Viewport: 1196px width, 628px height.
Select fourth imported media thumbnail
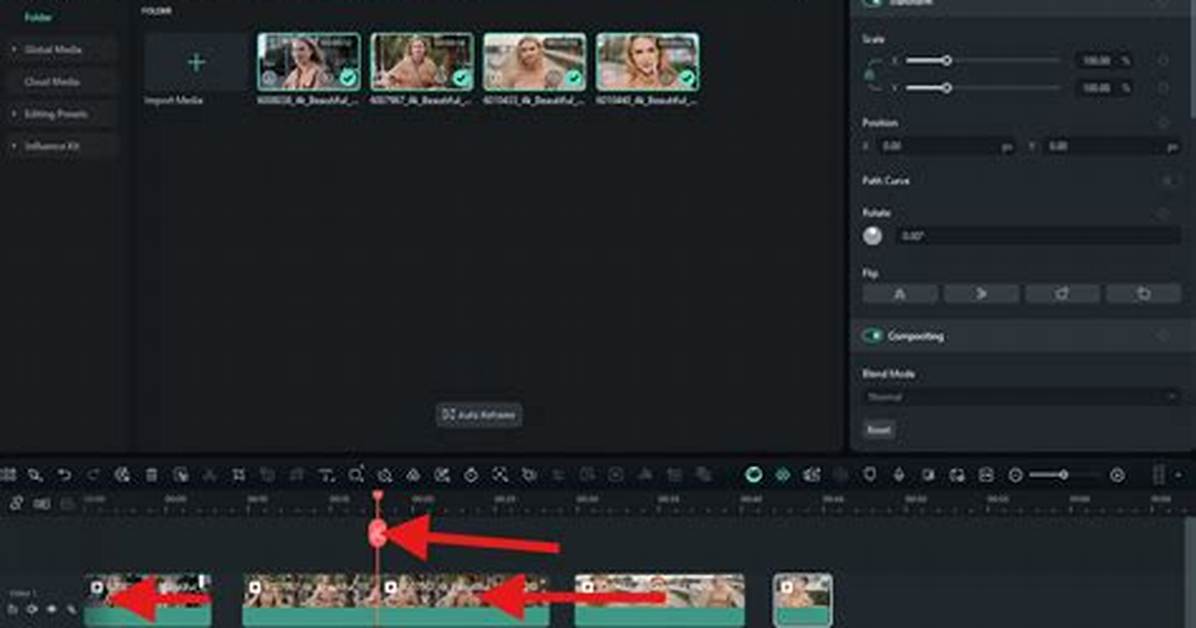click(648, 62)
